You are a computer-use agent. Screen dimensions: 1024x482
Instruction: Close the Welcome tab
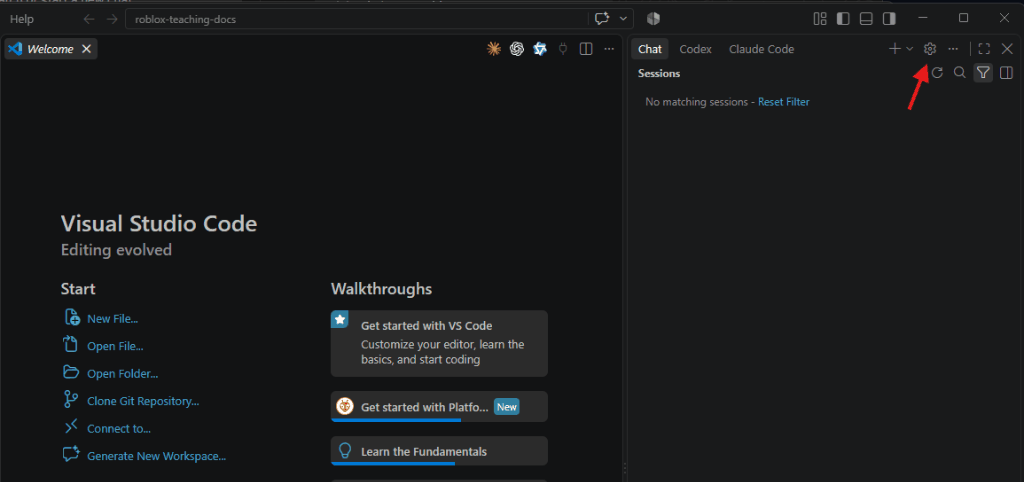pyautogui.click(x=86, y=49)
